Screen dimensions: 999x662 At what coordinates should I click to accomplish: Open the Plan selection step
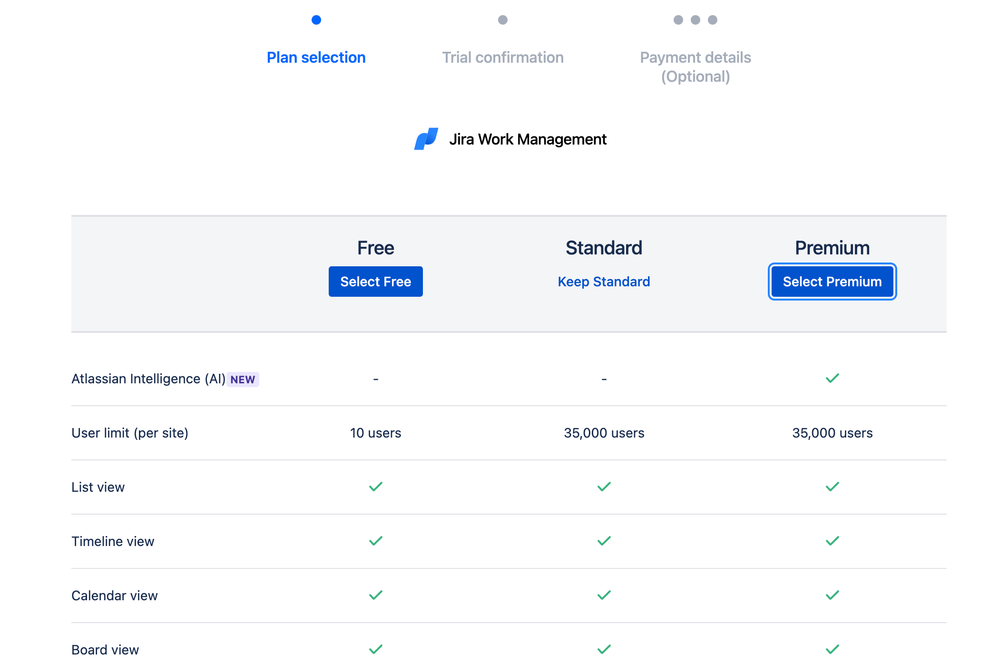click(316, 57)
